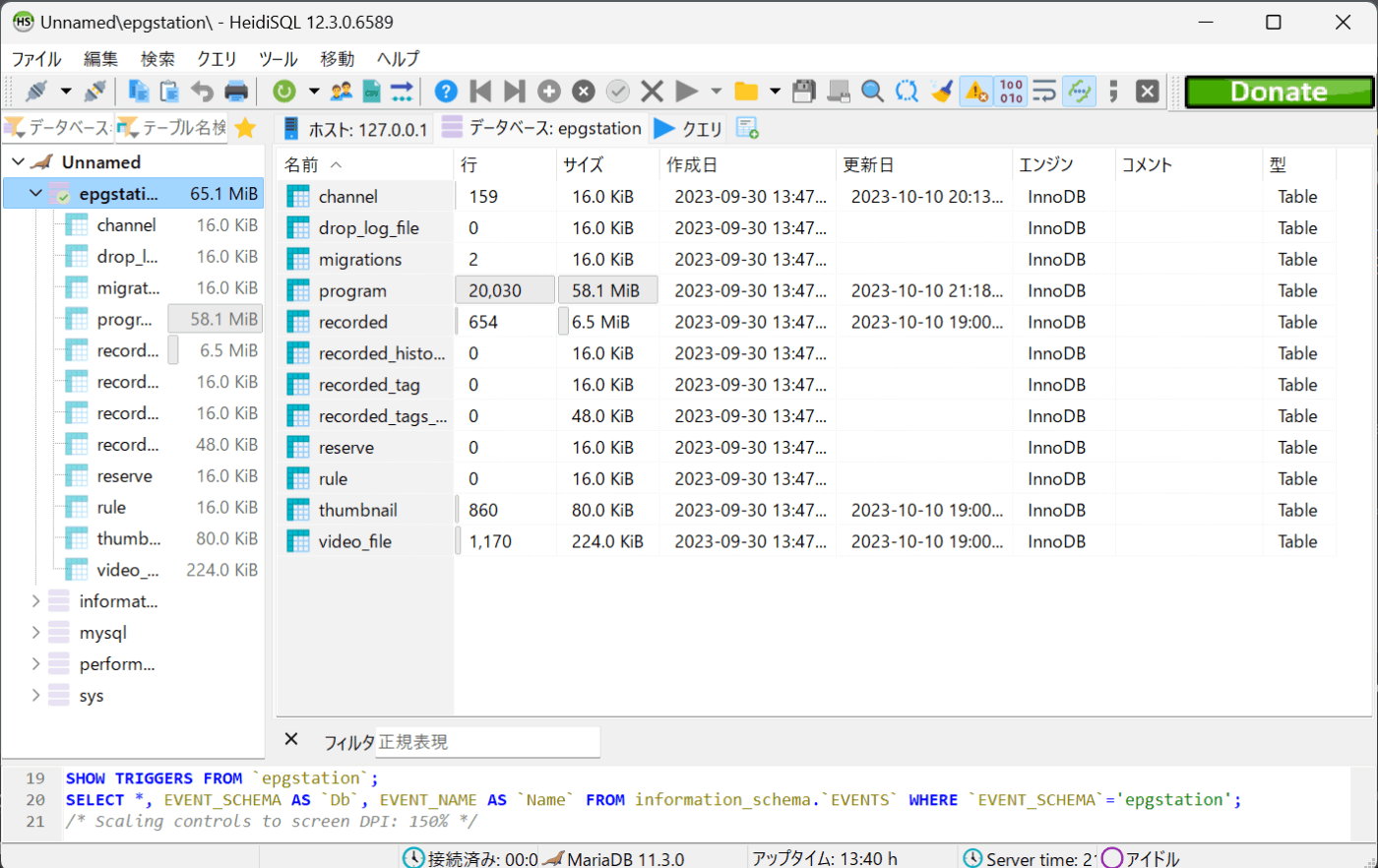This screenshot has width=1378, height=868.
Task: Refresh with the green circular arrow icon
Action: [284, 92]
